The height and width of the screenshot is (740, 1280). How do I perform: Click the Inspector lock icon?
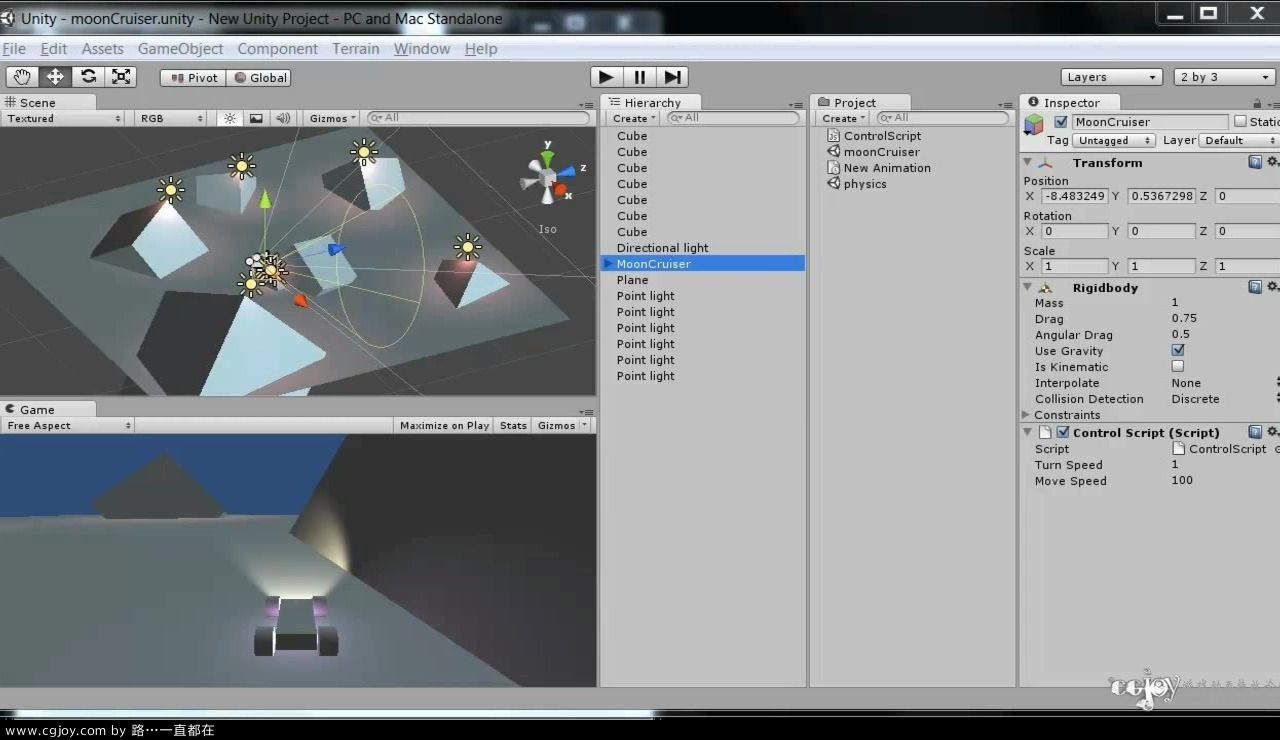click(x=1257, y=103)
